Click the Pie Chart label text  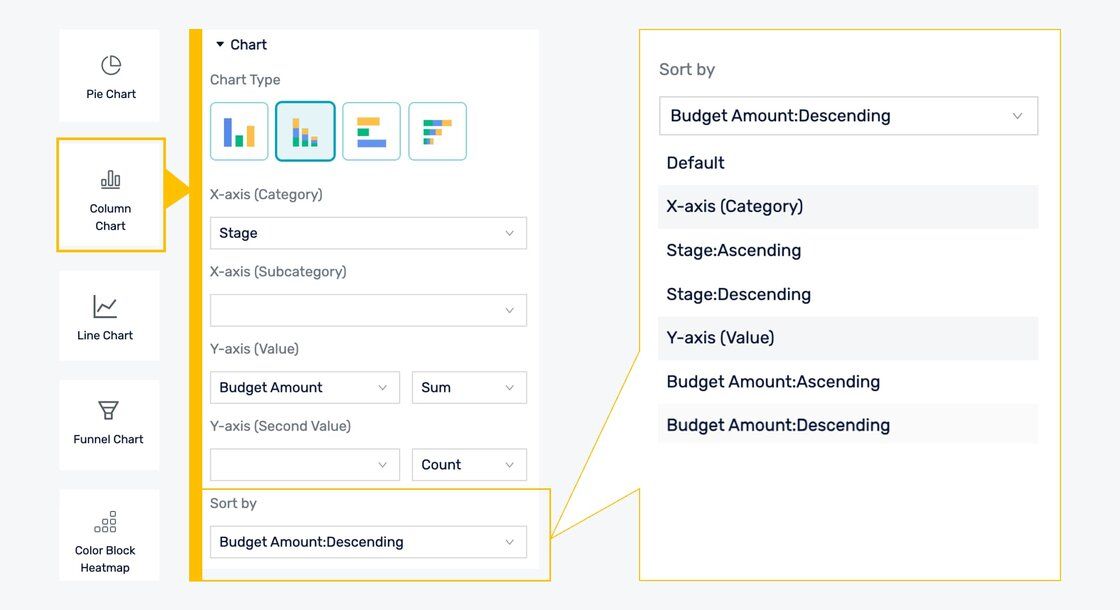click(x=111, y=94)
